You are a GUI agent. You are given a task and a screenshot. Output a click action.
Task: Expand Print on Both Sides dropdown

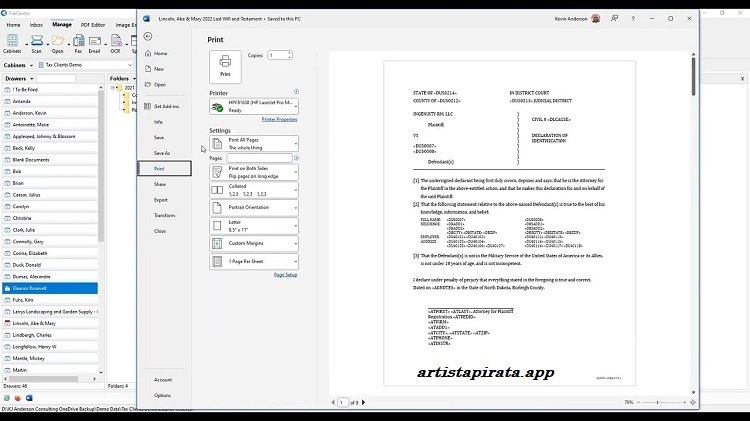[x=254, y=172]
